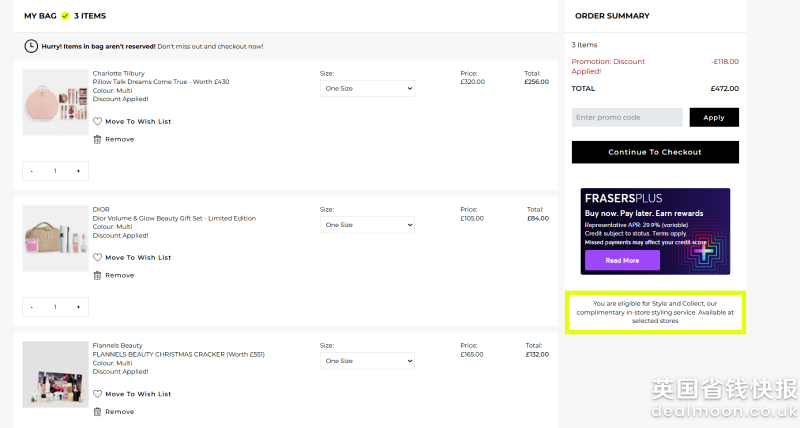This screenshot has height=428, width=800.
Task: Increase Dior gift set quantity
Action: pos(78,307)
